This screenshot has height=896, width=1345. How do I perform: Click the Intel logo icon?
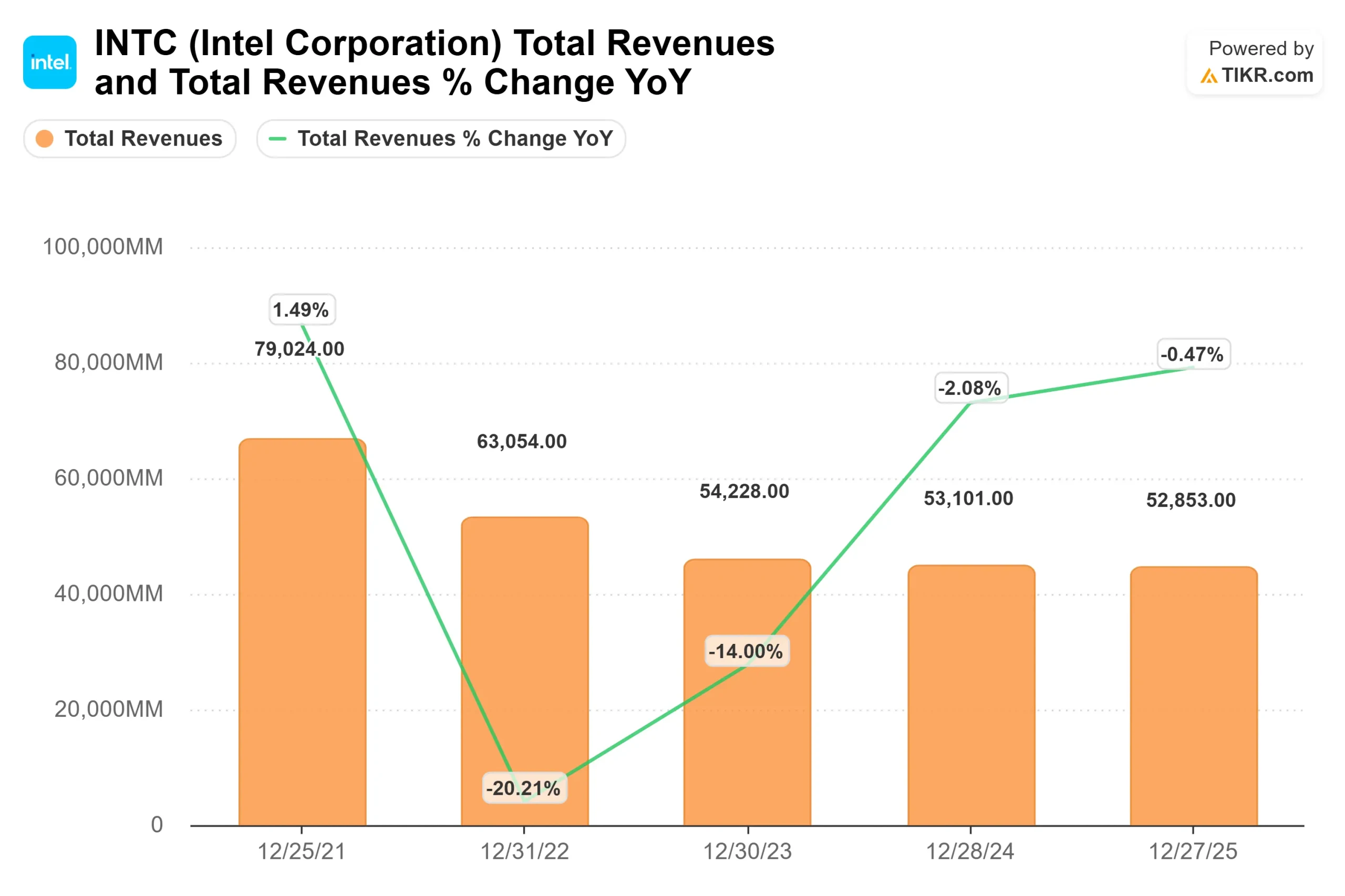[50, 62]
